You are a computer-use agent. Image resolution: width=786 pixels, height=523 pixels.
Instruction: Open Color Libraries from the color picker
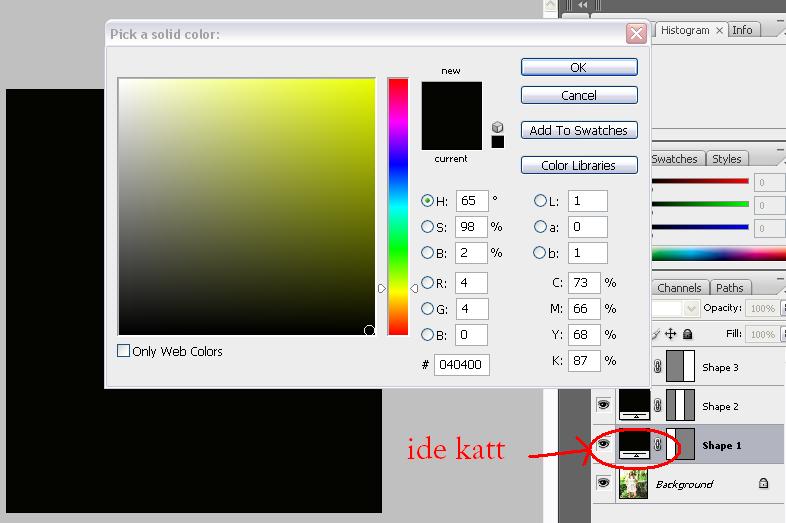579,165
